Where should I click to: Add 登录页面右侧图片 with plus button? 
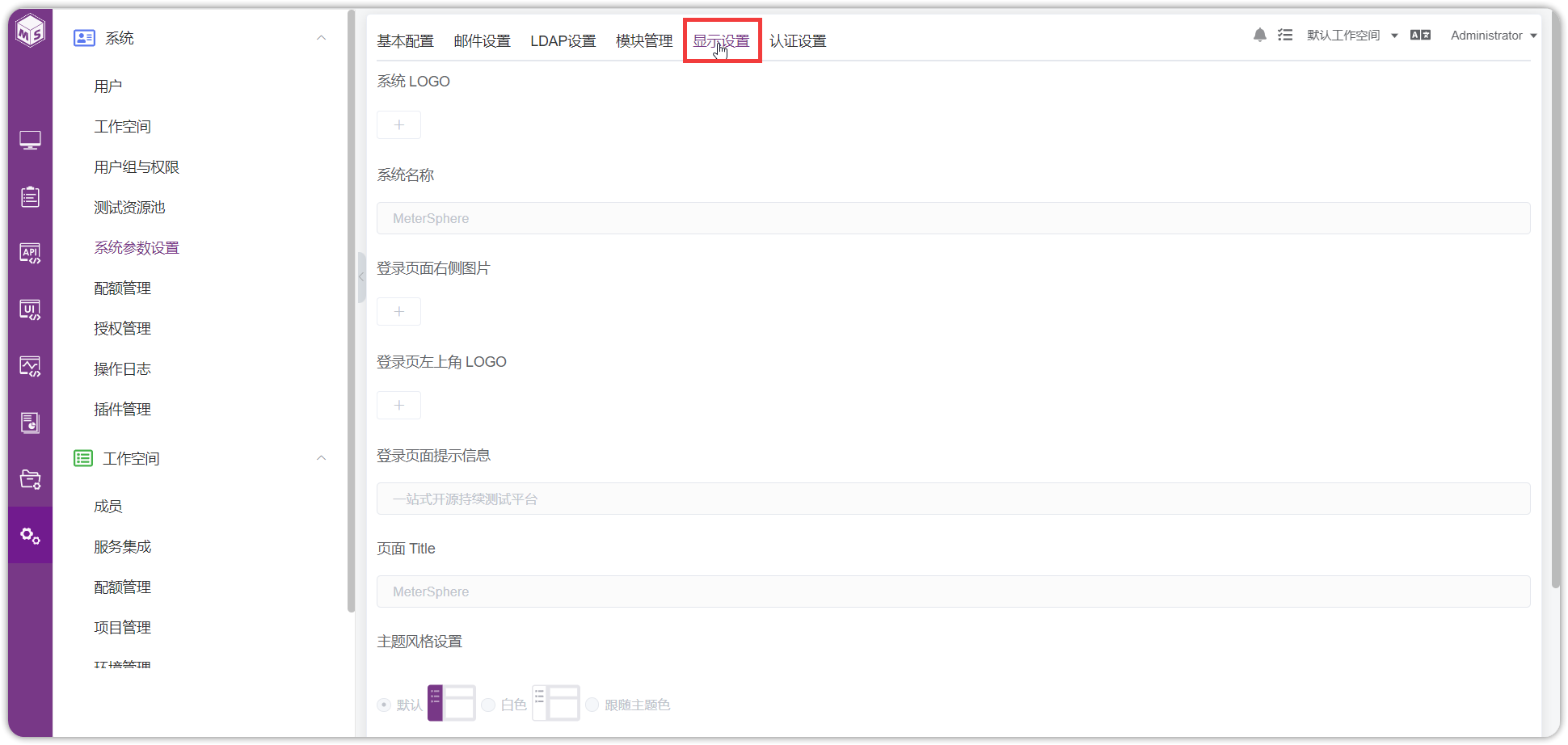click(398, 312)
